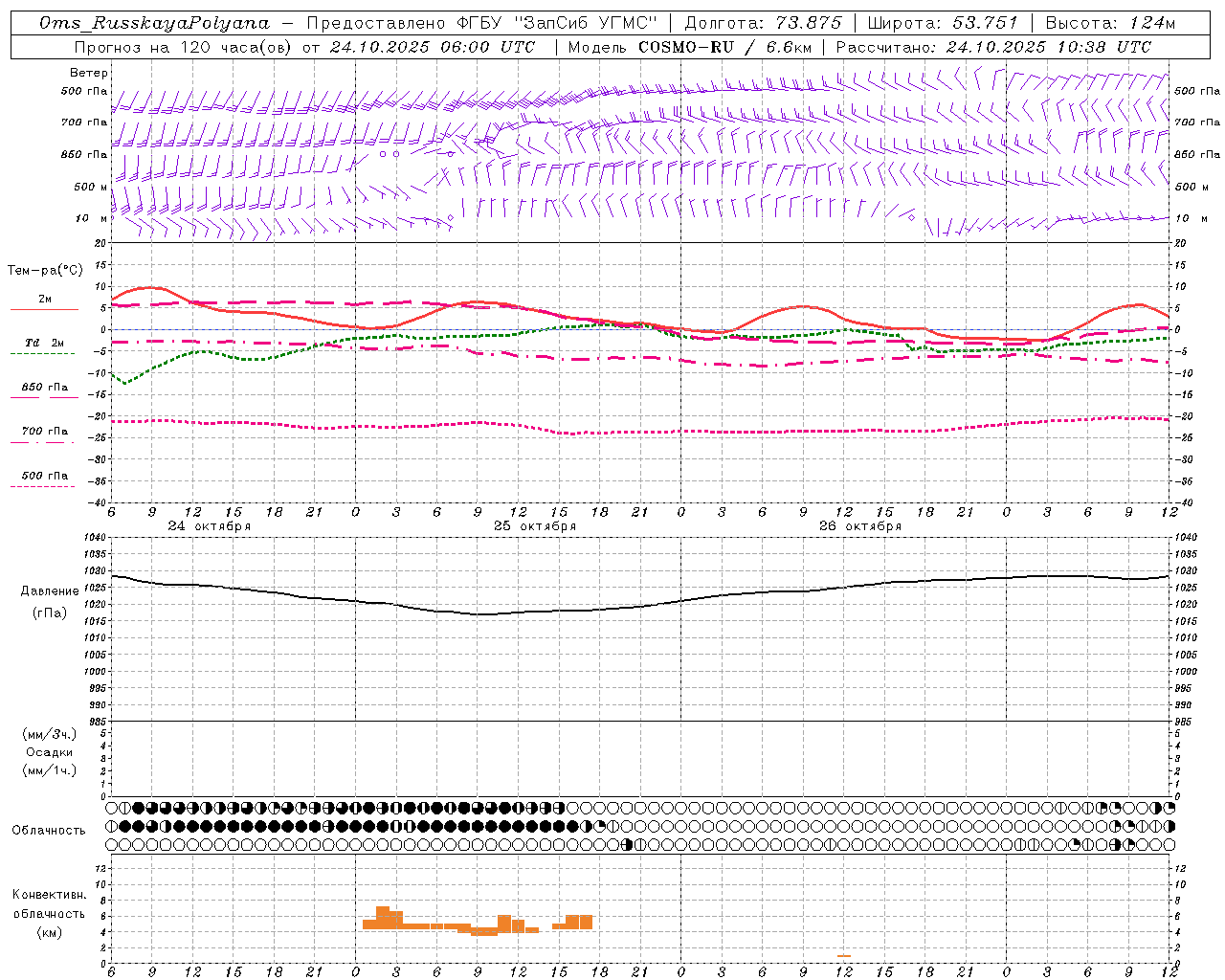Click the 'Давление' pressure panel label

(50, 591)
